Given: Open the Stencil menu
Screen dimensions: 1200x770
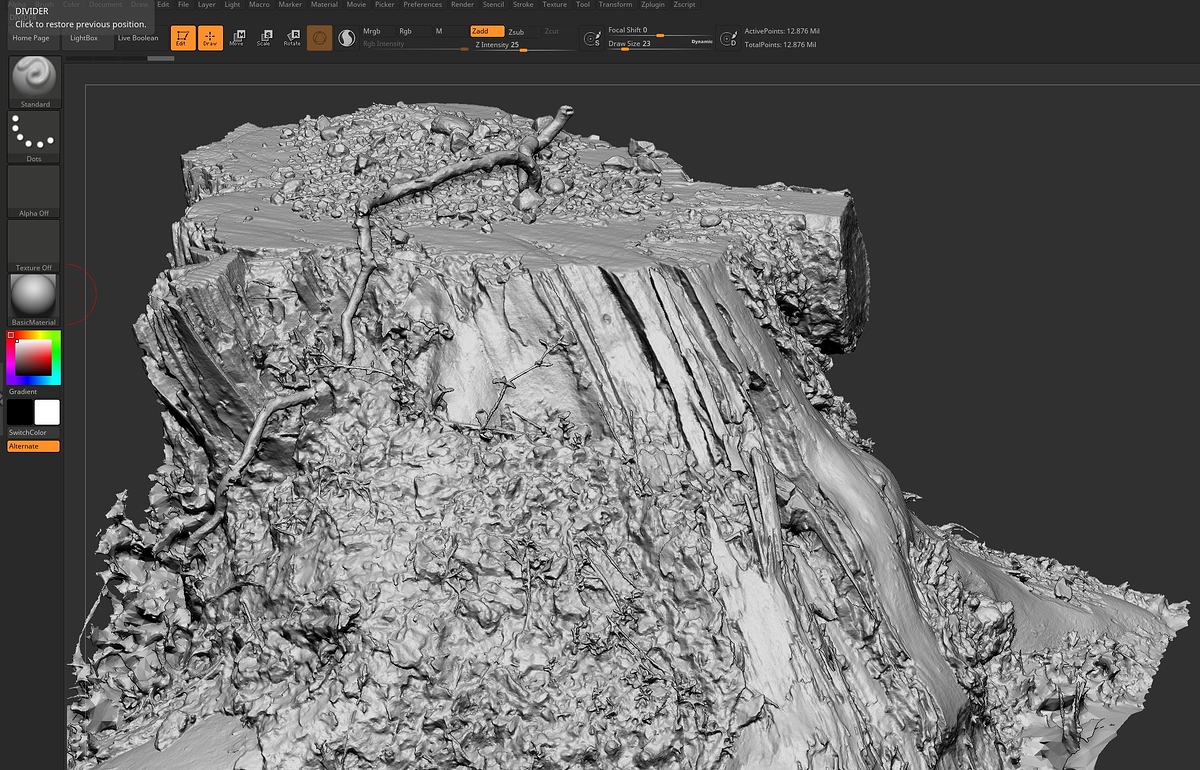Looking at the screenshot, I should [x=493, y=5].
